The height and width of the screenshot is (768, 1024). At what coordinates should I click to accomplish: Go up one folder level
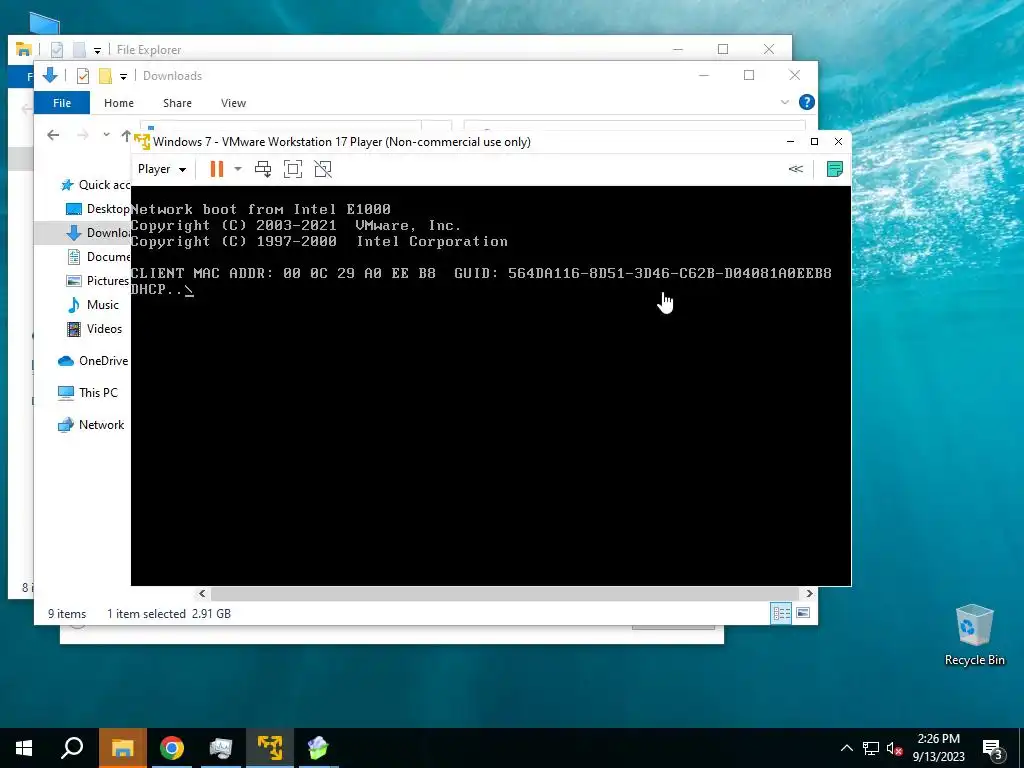(126, 135)
